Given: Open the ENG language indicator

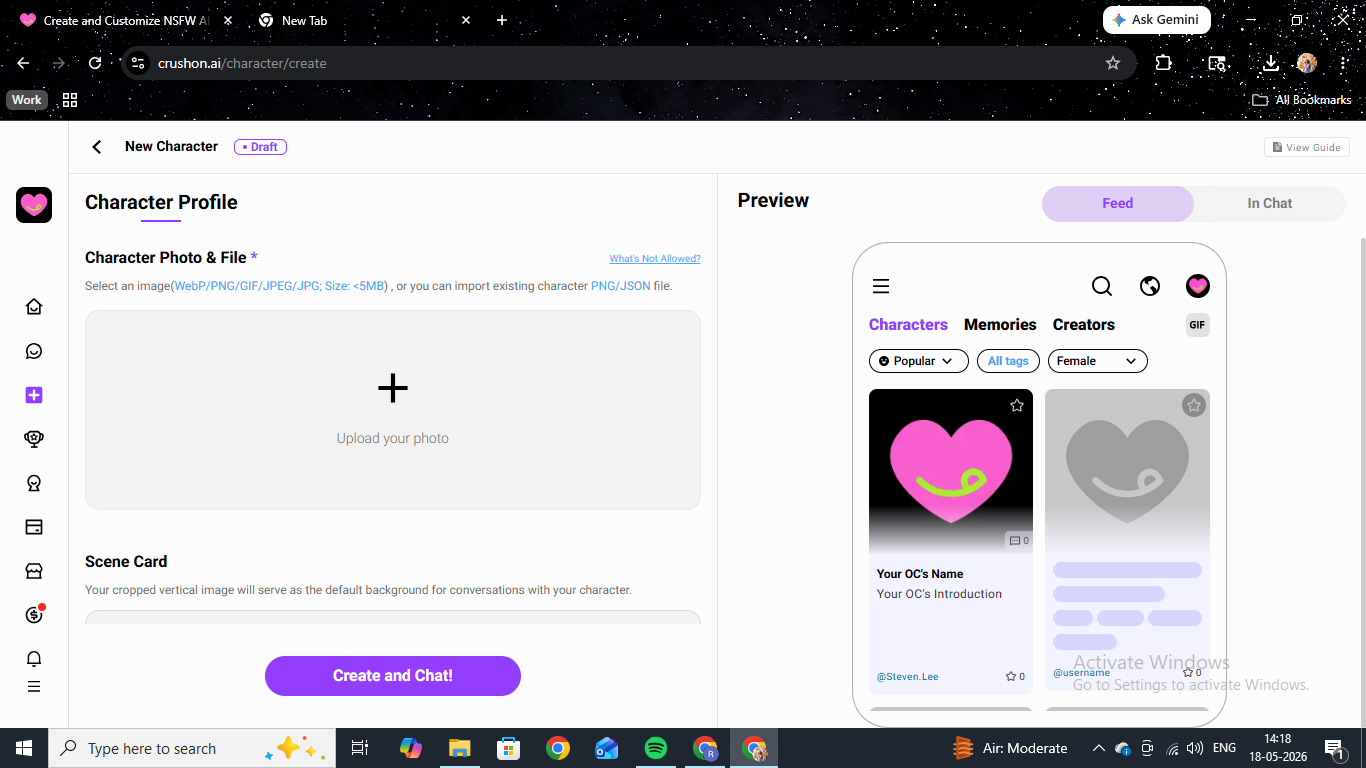Looking at the screenshot, I should click(x=1224, y=748).
